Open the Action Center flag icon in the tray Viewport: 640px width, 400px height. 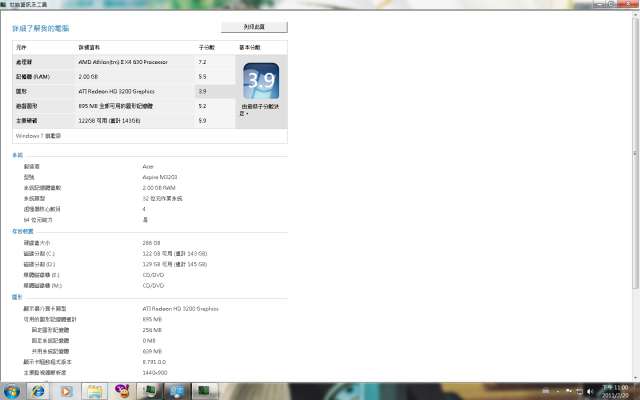[x=569, y=391]
